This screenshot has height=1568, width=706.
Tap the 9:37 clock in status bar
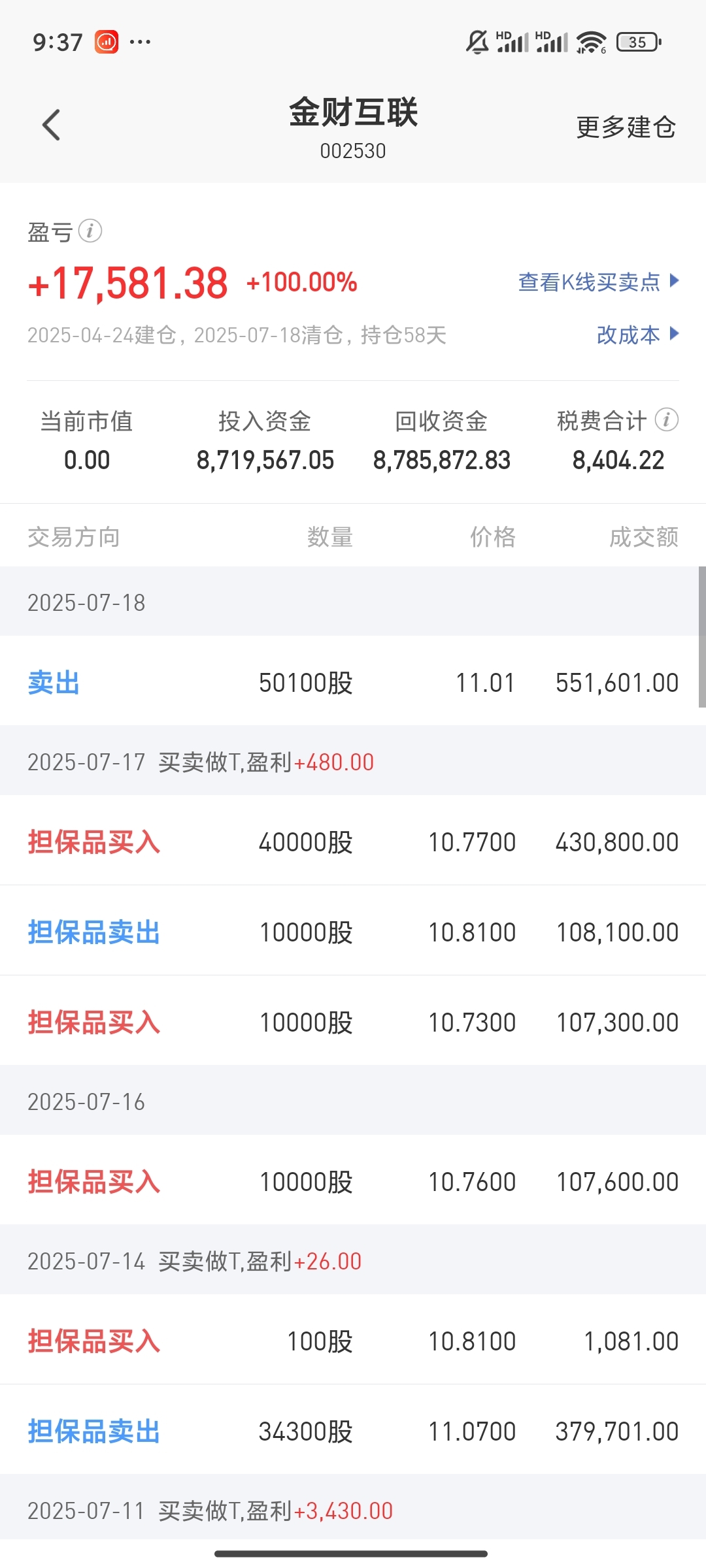58,43
